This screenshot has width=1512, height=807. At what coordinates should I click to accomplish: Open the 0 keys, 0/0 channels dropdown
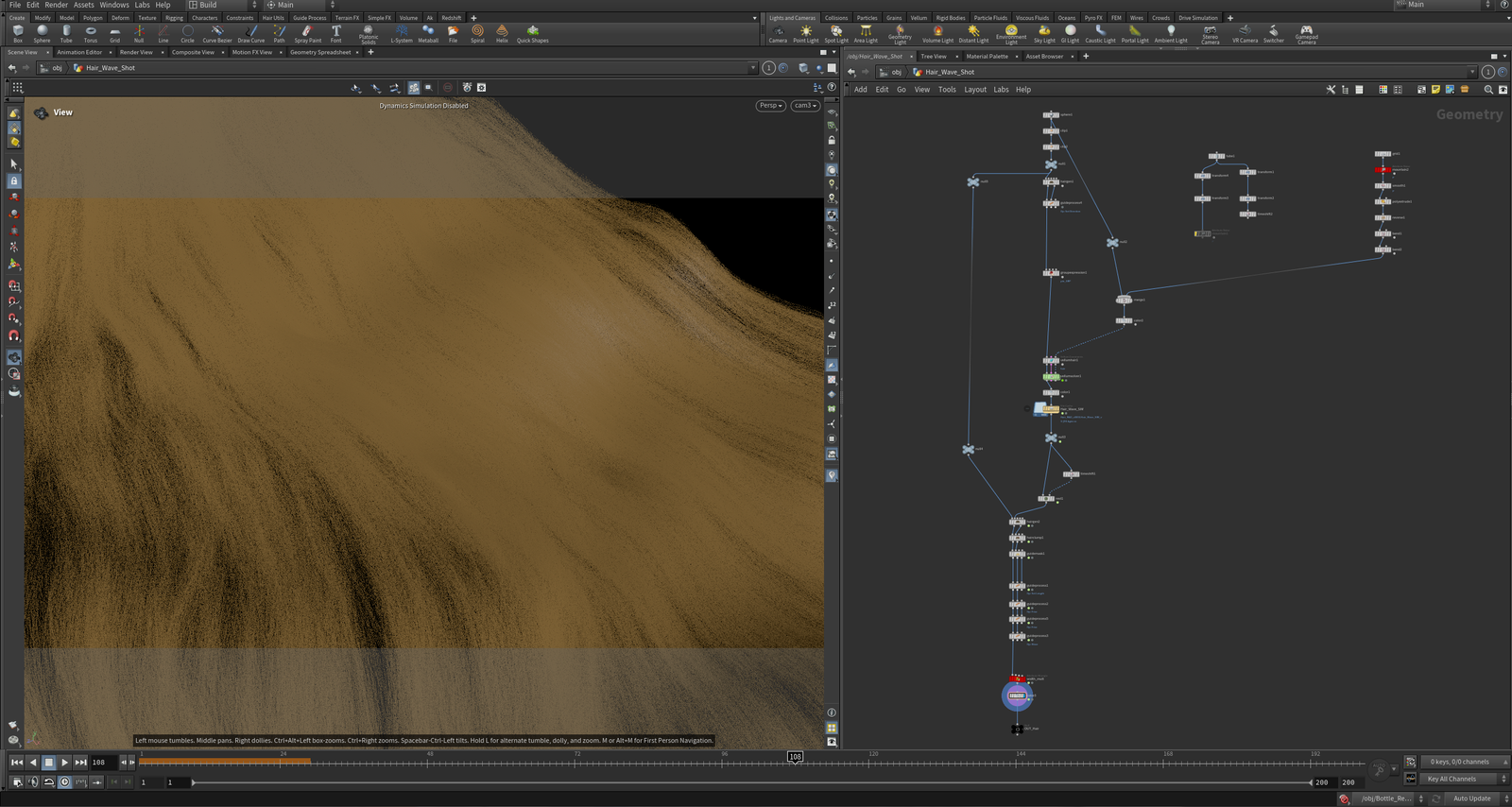tap(1466, 762)
